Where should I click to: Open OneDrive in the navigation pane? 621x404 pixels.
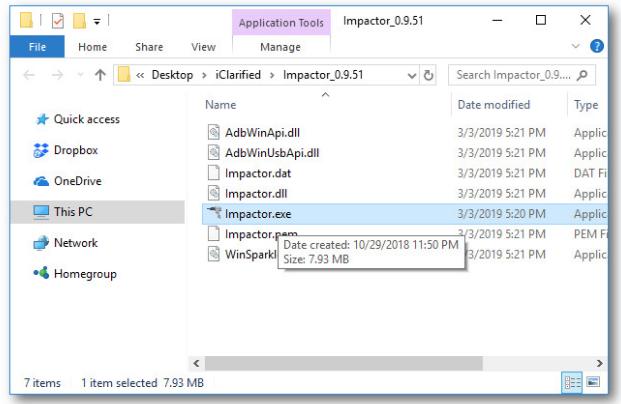pyautogui.click(x=78, y=181)
